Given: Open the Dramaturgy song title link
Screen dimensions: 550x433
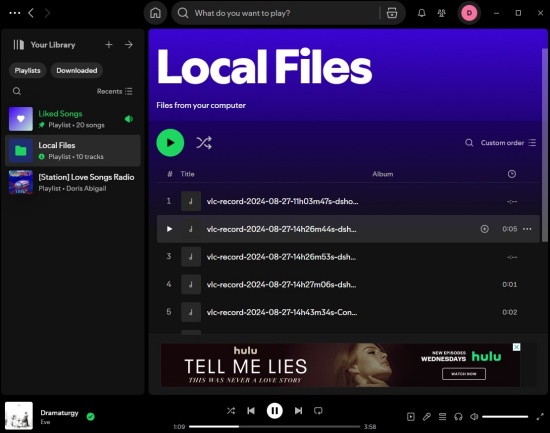Looking at the screenshot, I should [x=59, y=413].
